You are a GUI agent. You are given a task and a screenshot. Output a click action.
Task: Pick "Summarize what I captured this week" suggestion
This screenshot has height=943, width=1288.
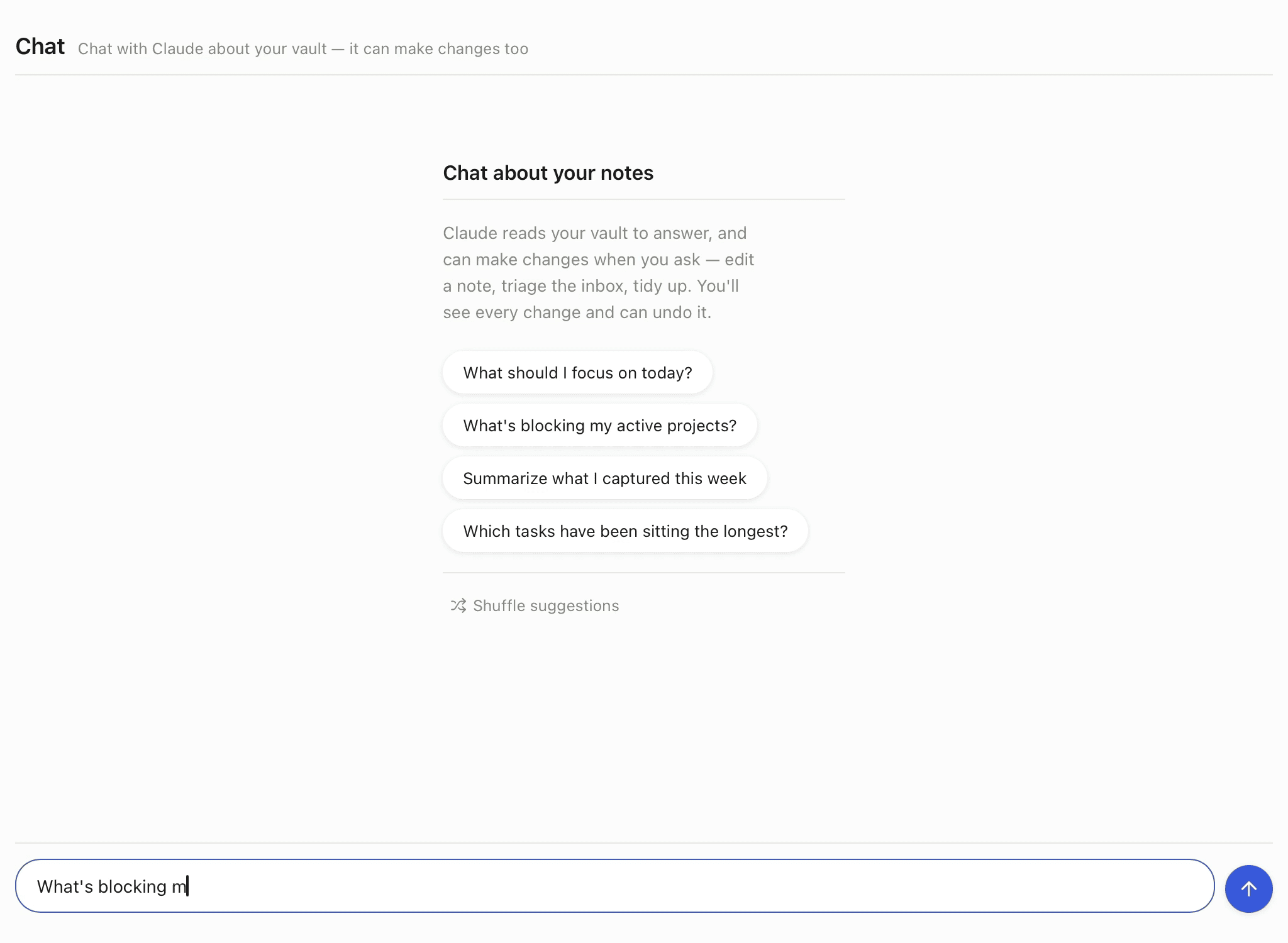tap(604, 478)
